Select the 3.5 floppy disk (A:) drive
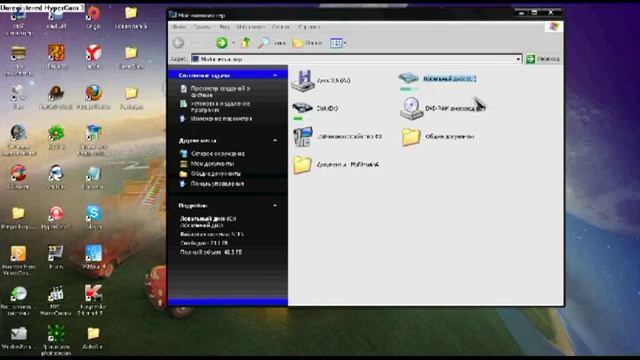 point(302,80)
